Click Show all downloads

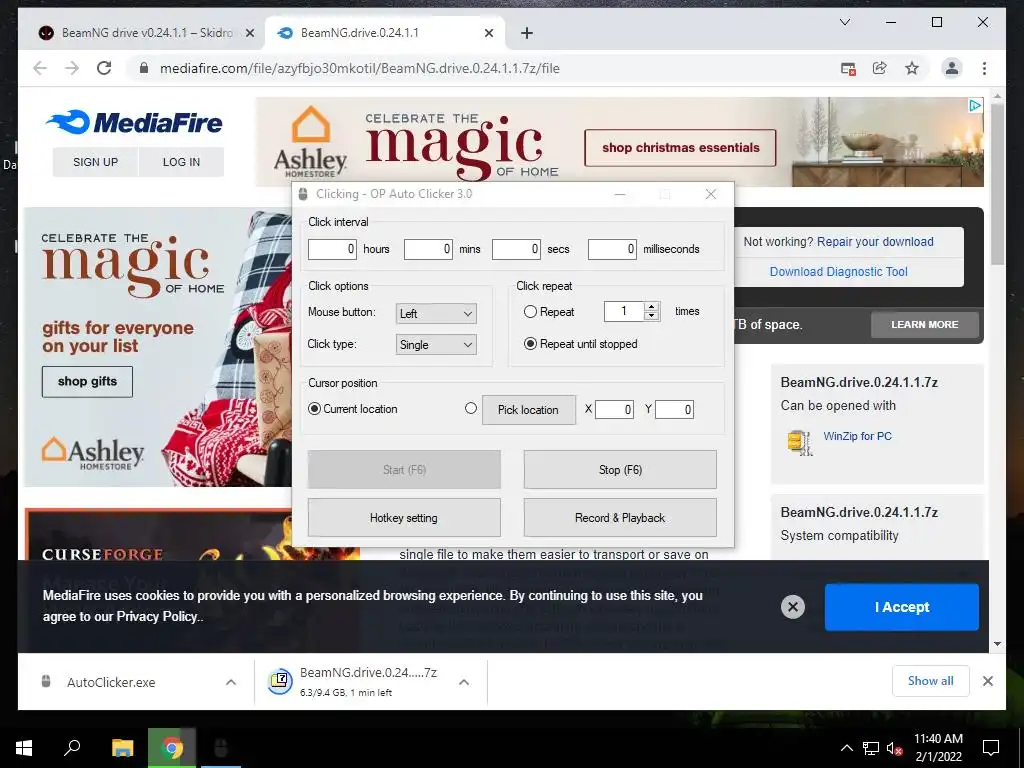point(930,681)
